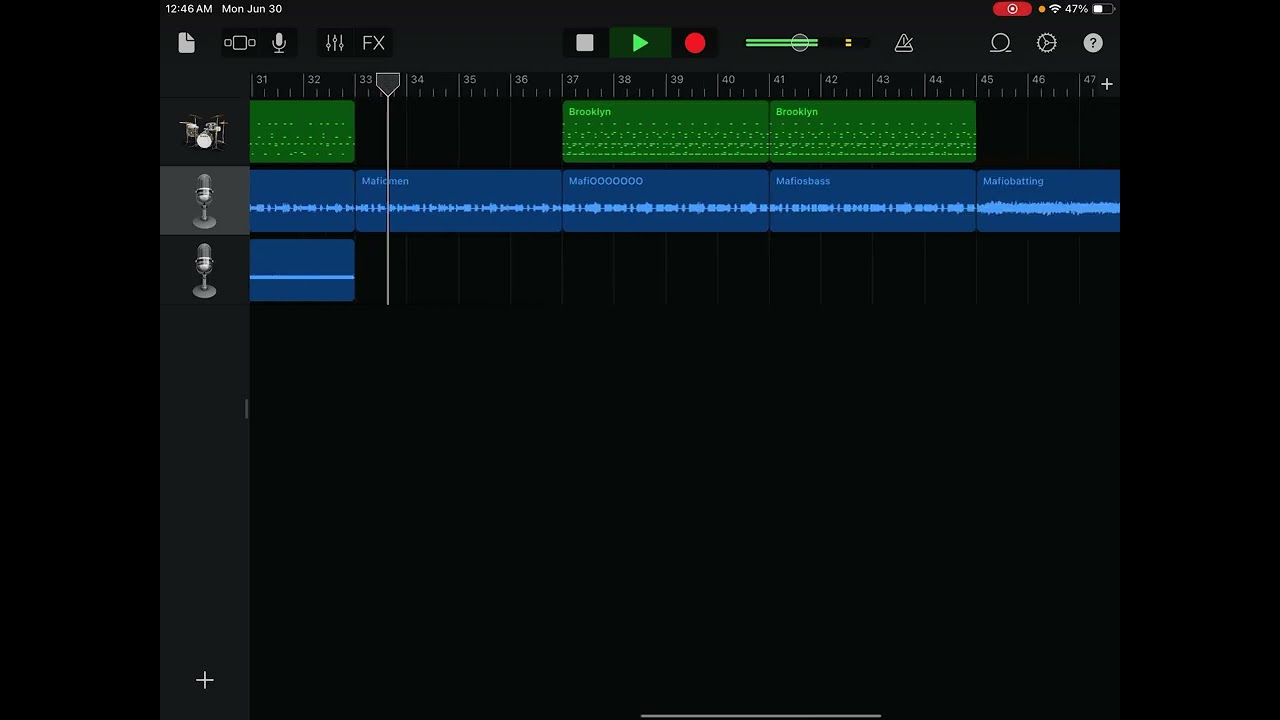Open the FX effects panel
Image resolution: width=1280 pixels, height=720 pixels.
373,43
